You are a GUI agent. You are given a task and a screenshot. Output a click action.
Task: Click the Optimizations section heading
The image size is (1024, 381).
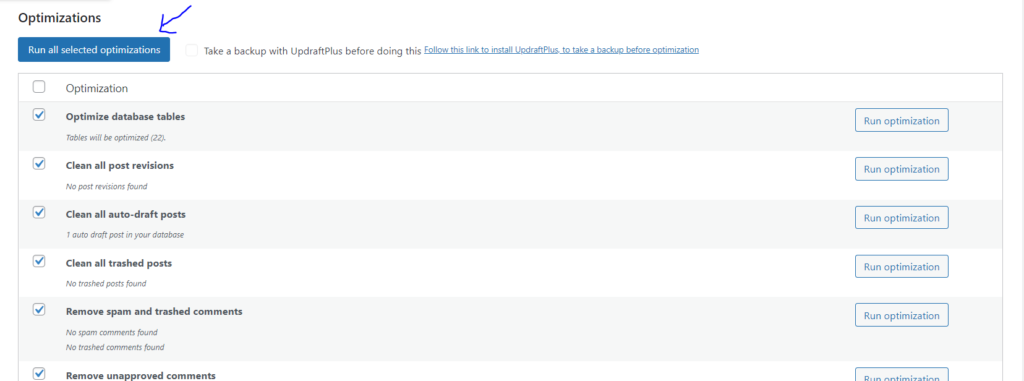(x=59, y=18)
